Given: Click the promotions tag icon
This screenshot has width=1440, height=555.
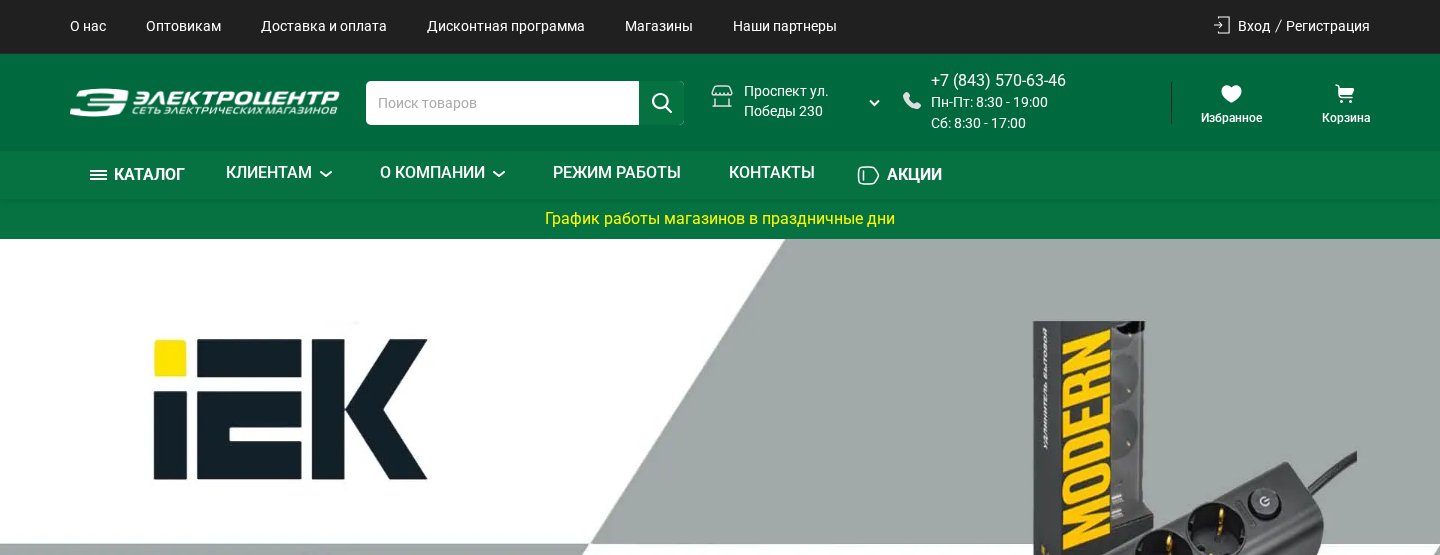Looking at the screenshot, I should point(868,175).
